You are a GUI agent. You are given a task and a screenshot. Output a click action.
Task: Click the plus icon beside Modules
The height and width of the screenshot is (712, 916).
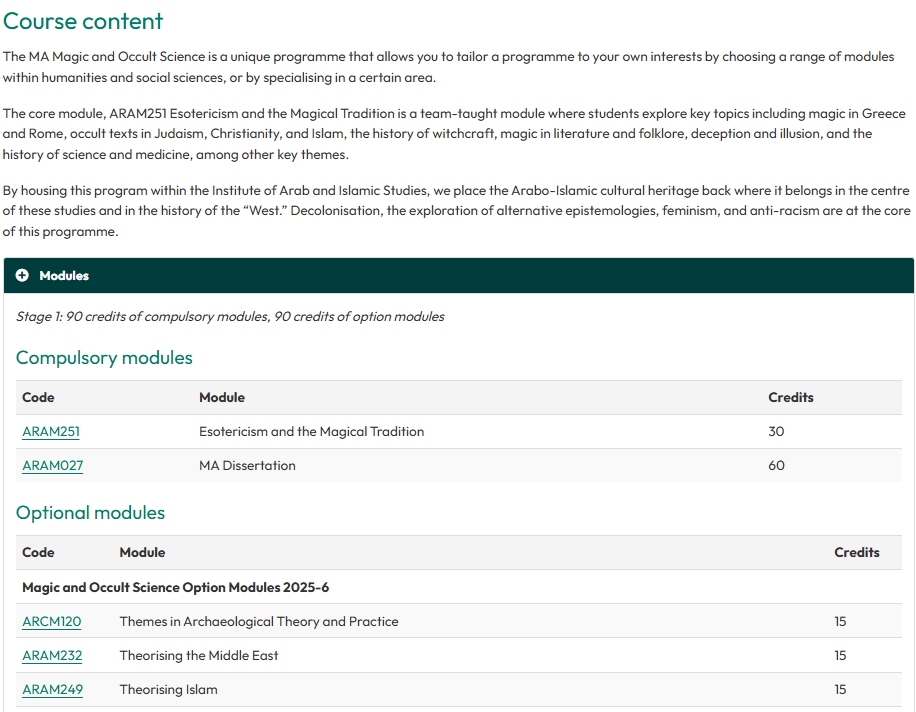point(22,276)
